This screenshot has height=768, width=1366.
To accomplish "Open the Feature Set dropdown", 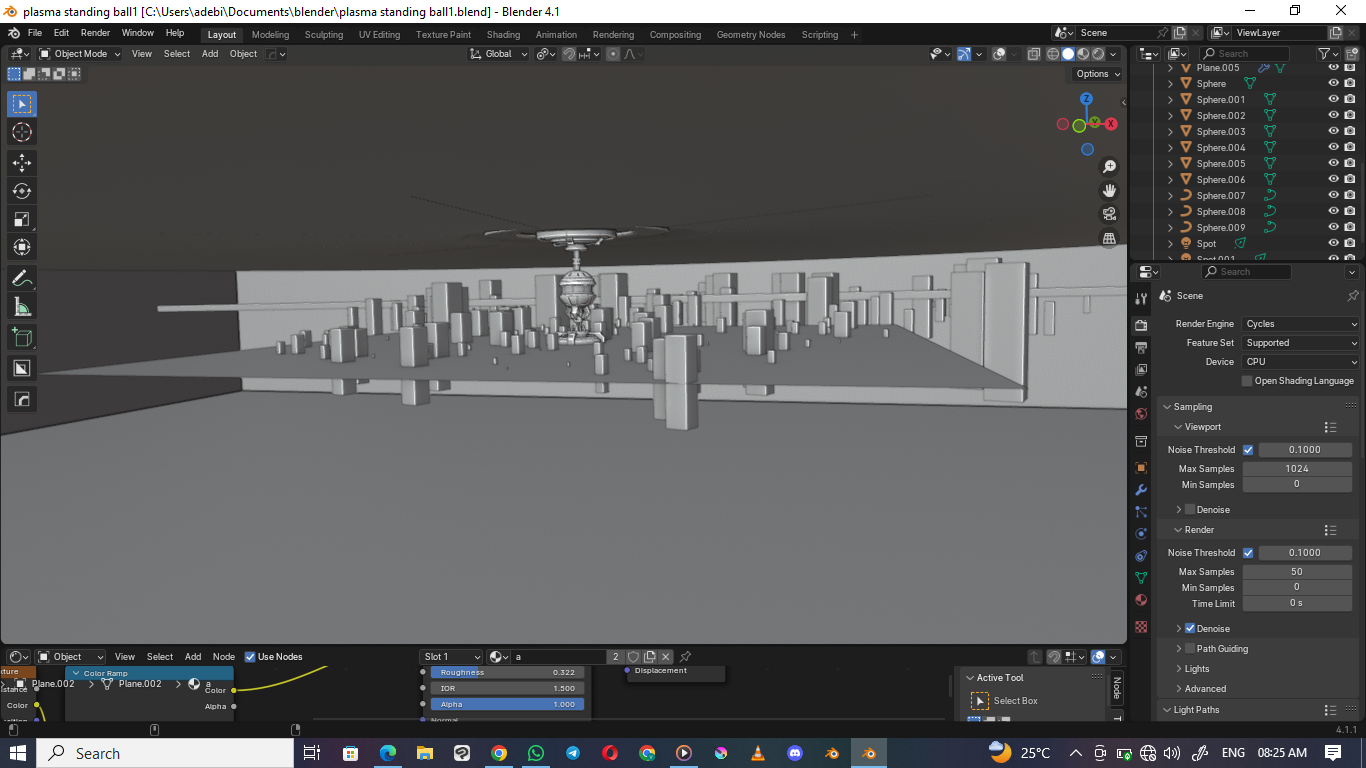I will click(x=1301, y=343).
